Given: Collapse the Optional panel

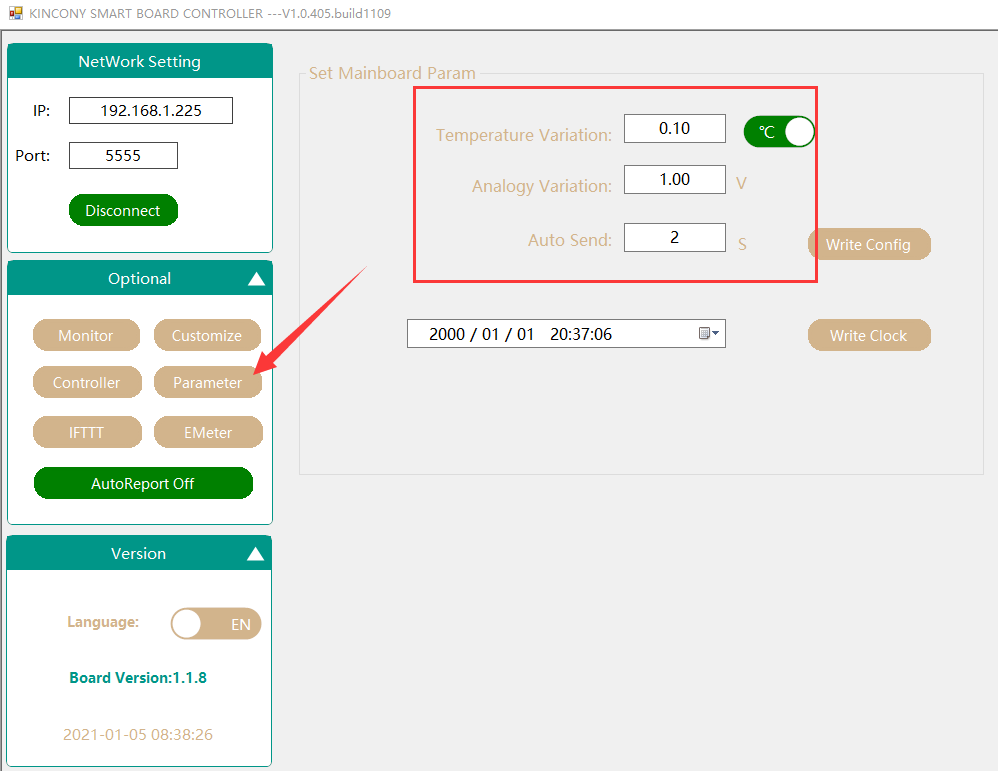Looking at the screenshot, I should coord(256,279).
